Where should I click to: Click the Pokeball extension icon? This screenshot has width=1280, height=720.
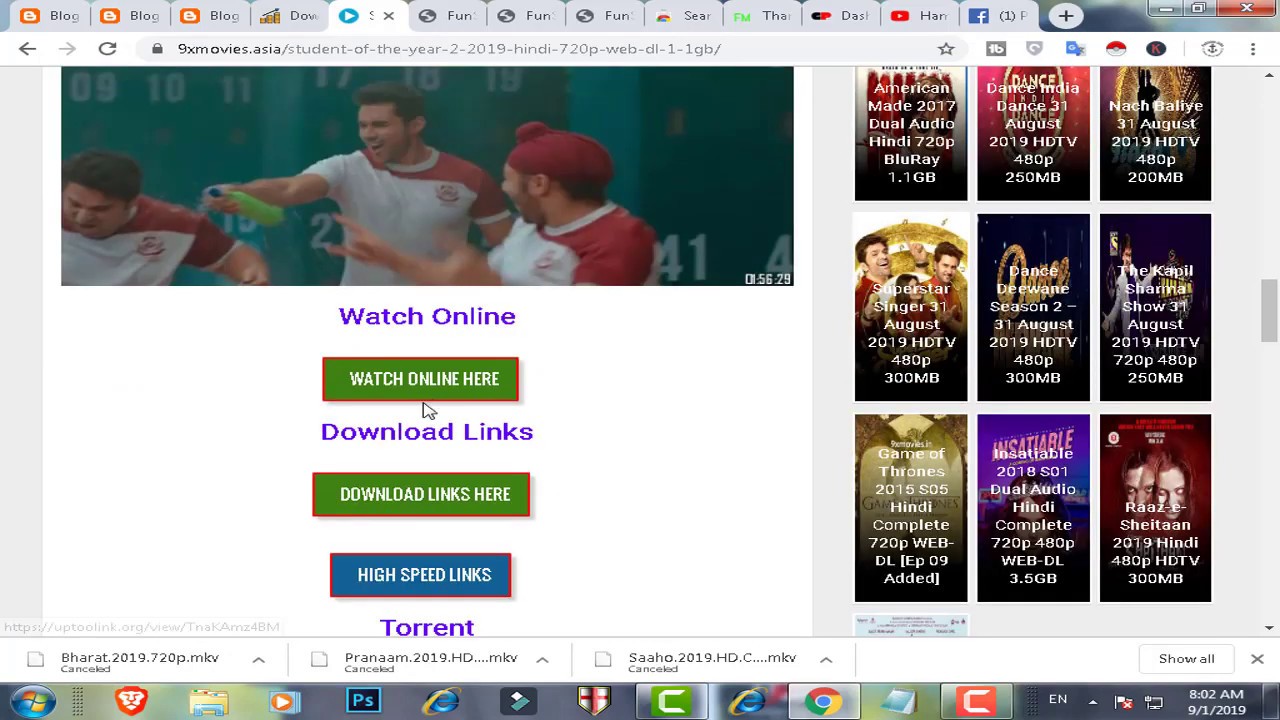tap(1116, 48)
